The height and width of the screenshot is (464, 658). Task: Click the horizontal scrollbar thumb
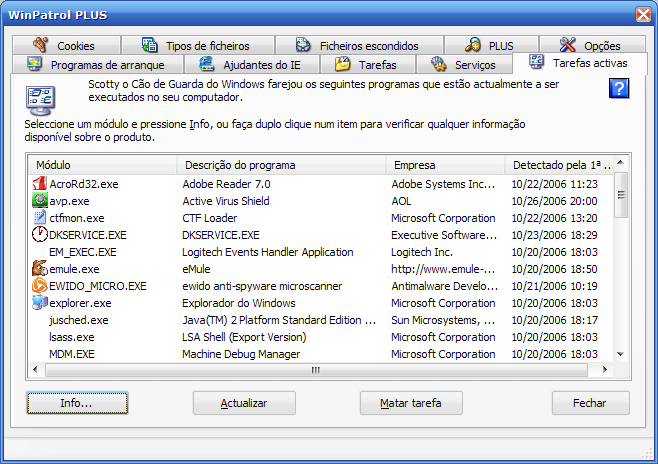(x=316, y=370)
